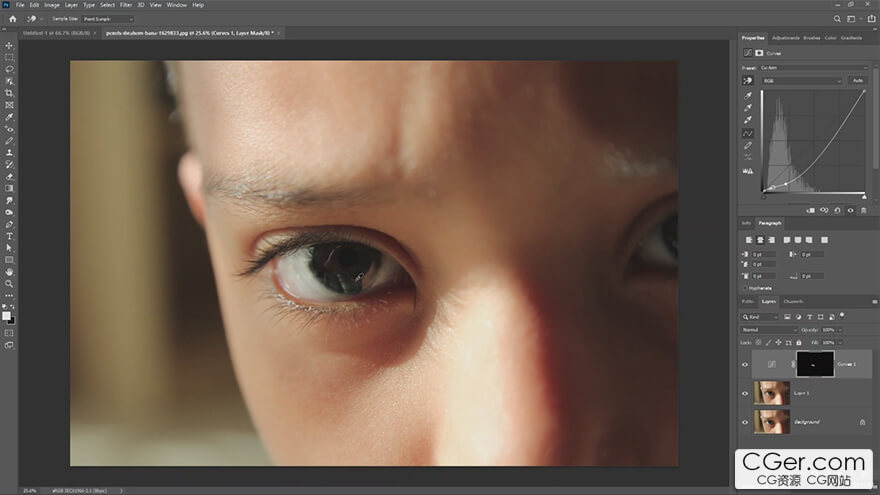Select the Pen tool

(x=9, y=224)
